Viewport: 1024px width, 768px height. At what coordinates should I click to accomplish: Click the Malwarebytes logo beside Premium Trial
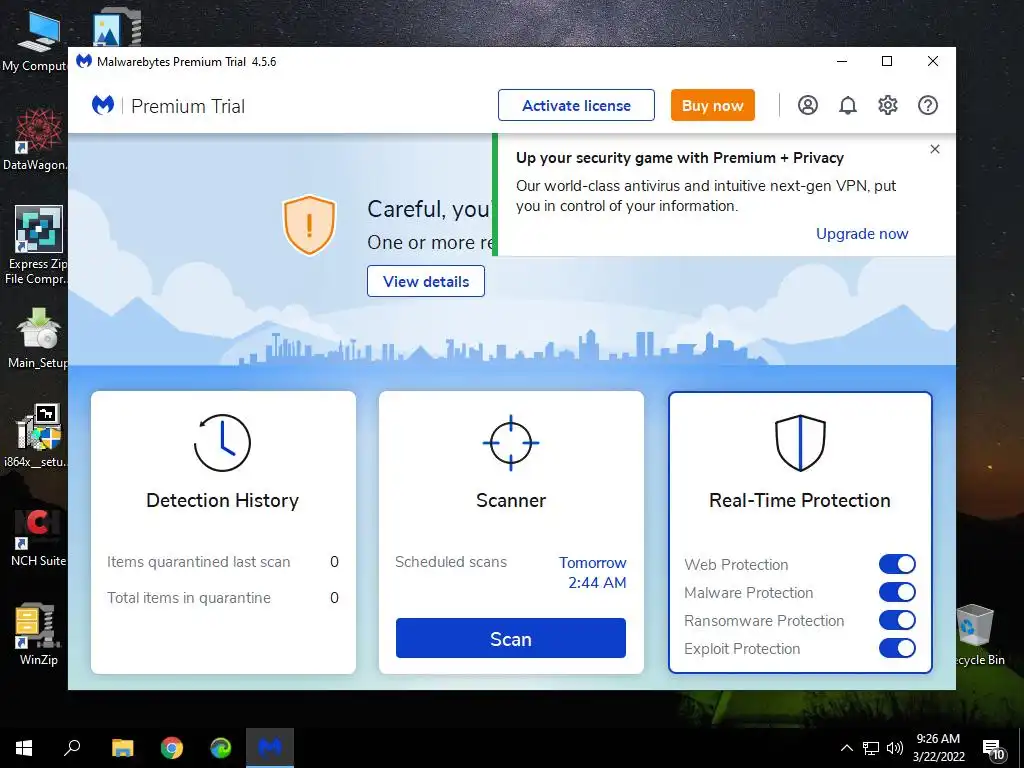[x=103, y=105]
